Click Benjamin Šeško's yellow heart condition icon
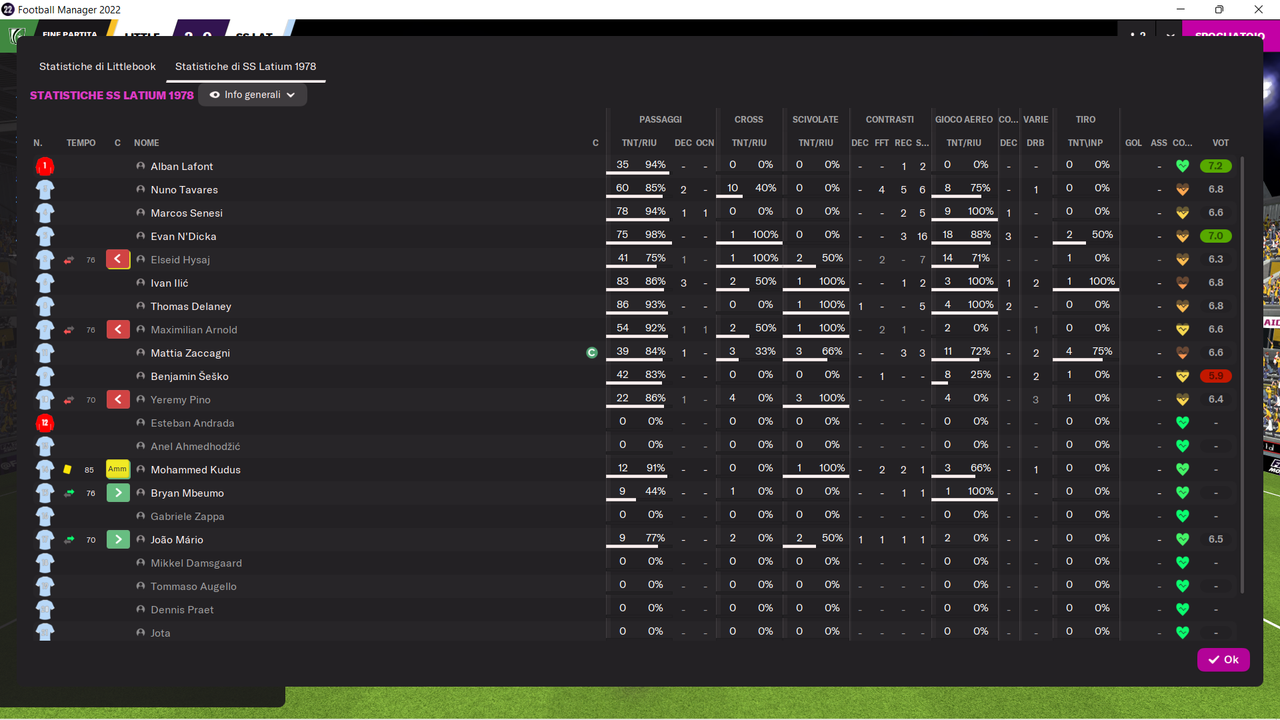The width and height of the screenshot is (1280, 720). click(1182, 376)
